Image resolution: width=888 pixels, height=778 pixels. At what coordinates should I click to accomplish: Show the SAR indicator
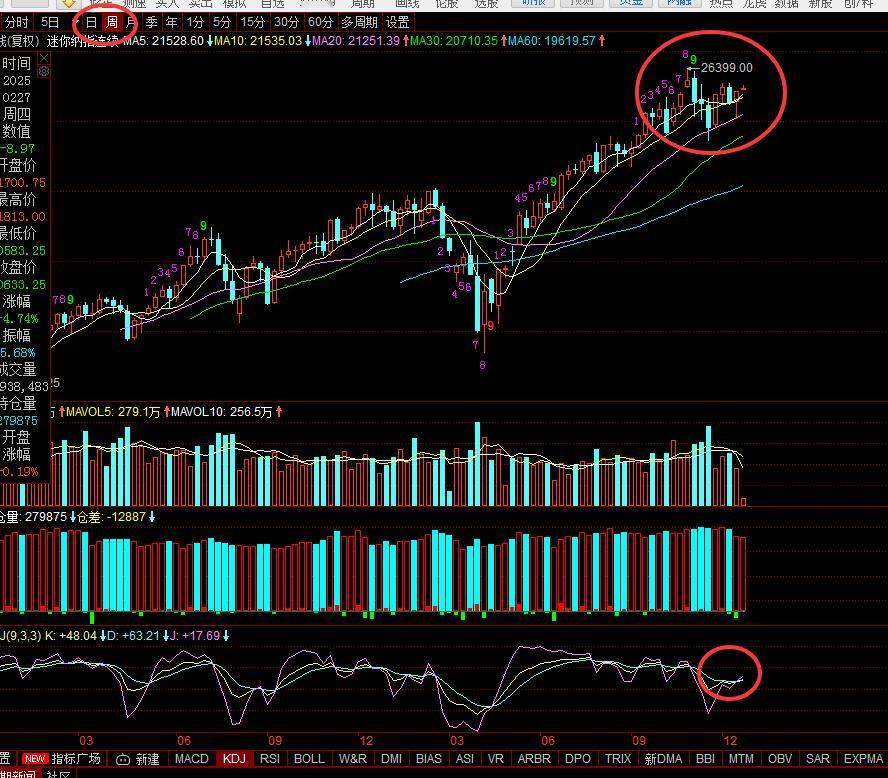(817, 759)
